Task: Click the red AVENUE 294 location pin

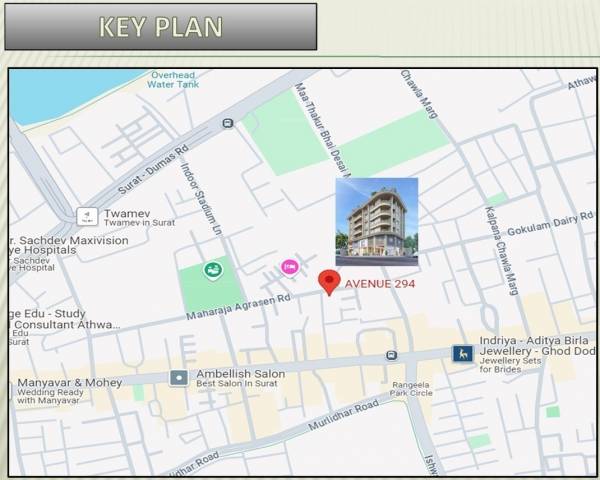Action: [x=329, y=282]
